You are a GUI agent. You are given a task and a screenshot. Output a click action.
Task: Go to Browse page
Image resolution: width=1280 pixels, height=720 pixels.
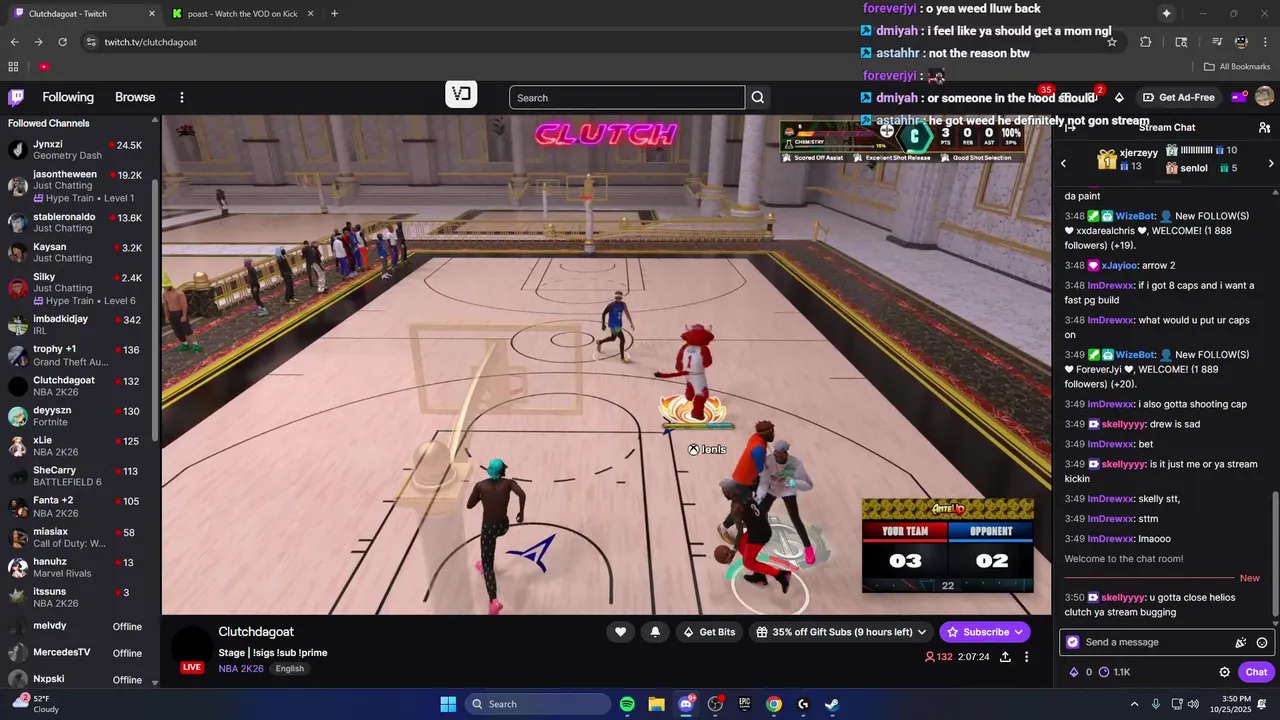(135, 97)
